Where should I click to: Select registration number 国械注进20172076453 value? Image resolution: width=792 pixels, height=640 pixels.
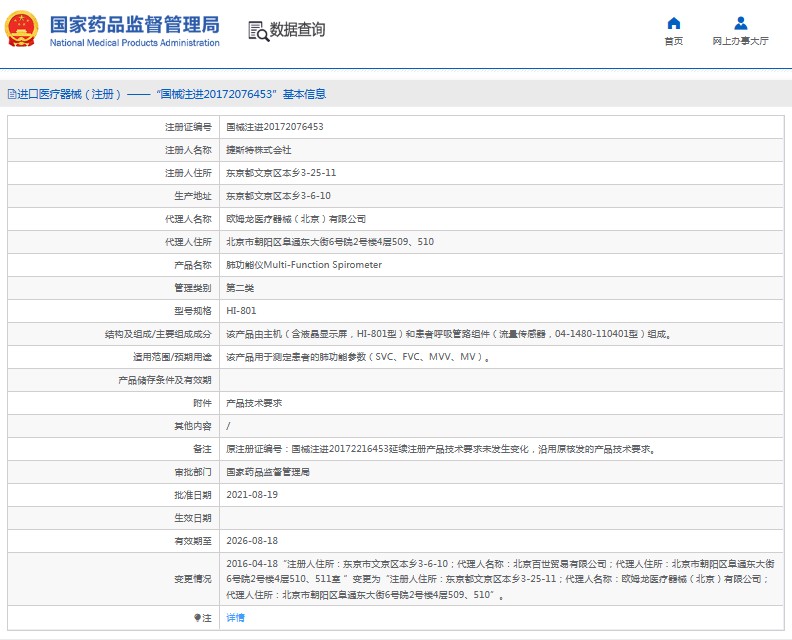point(274,127)
